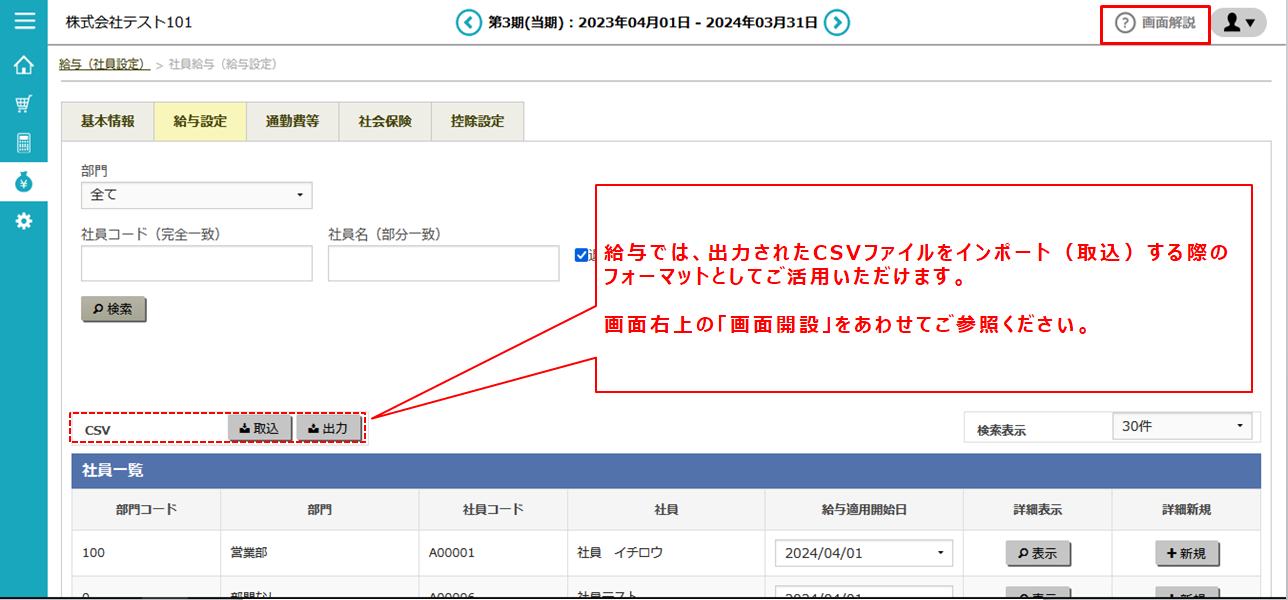This screenshot has width=1288, height=600.
Task: Navigate to the previous fiscal period
Action: [x=468, y=21]
